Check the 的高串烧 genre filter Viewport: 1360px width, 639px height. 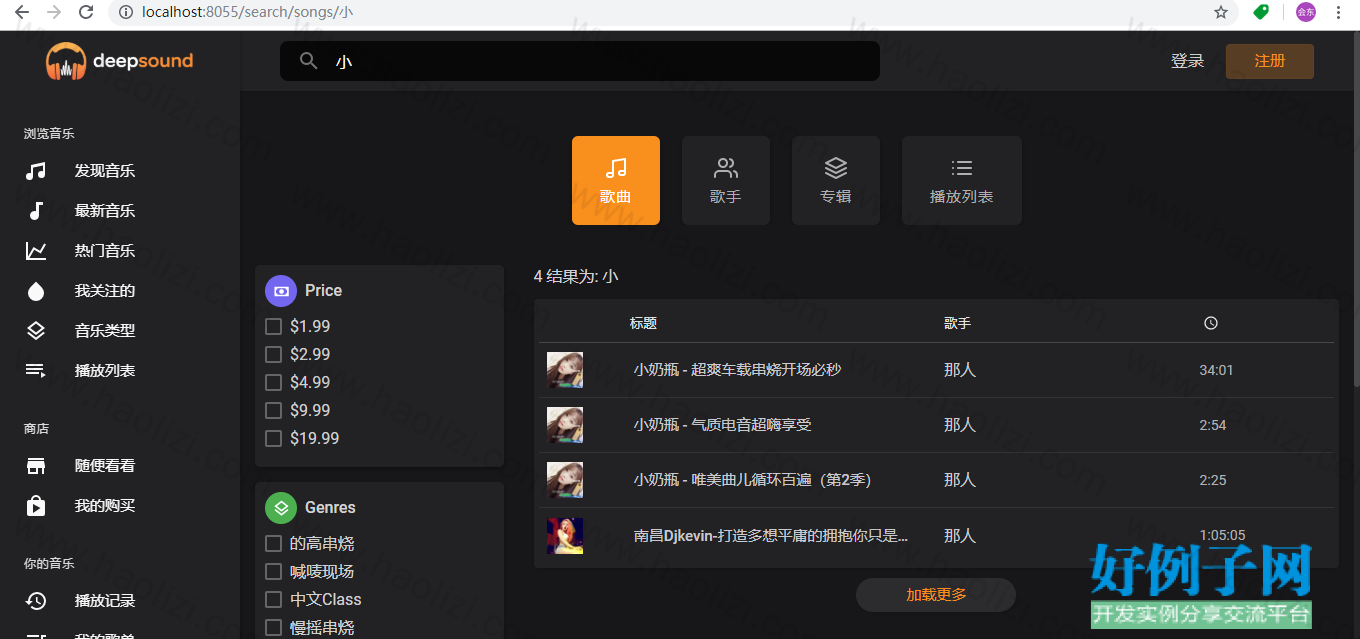pos(273,543)
